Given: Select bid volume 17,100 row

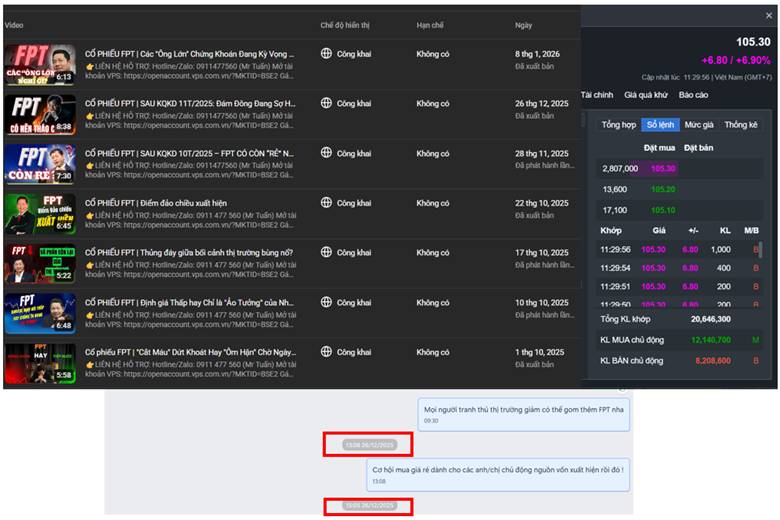Looking at the screenshot, I should click(679, 210).
